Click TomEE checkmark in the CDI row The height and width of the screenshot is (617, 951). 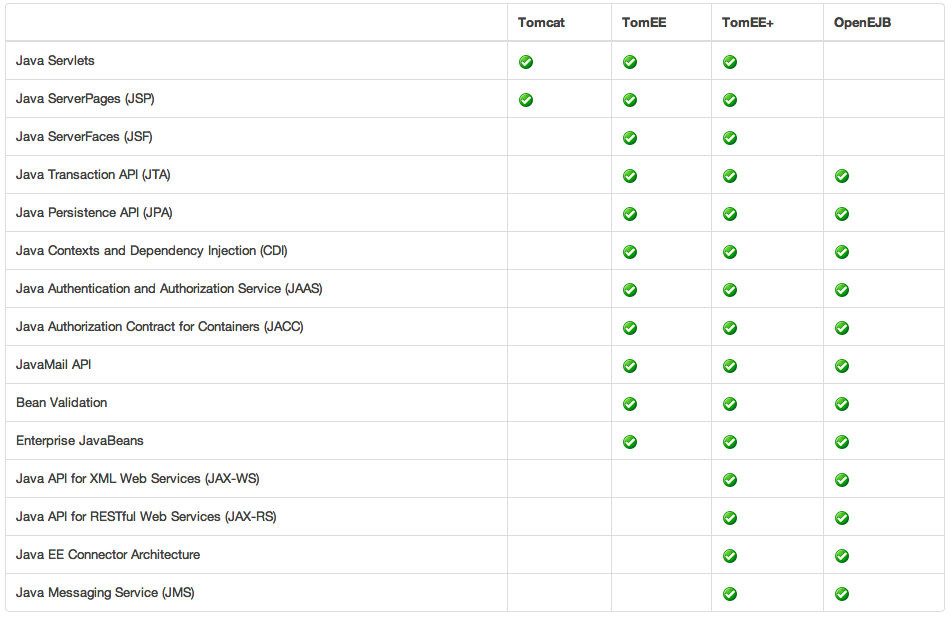pyautogui.click(x=630, y=252)
